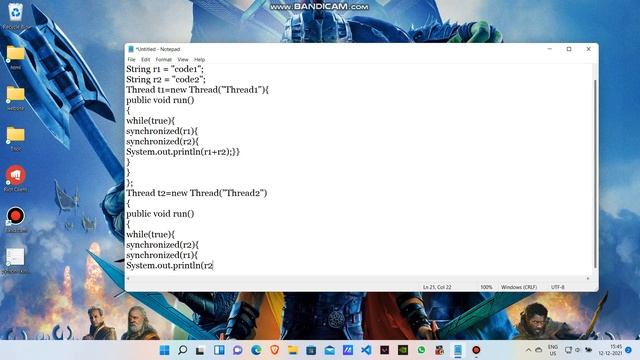
Task: Launch Visual Studio Code from taskbar
Action: pyautogui.click(x=366, y=350)
